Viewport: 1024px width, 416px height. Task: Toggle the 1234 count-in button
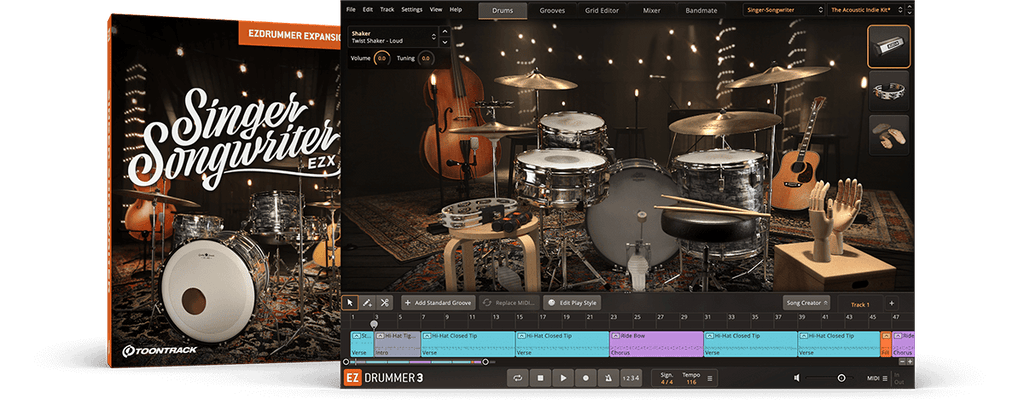pos(631,377)
